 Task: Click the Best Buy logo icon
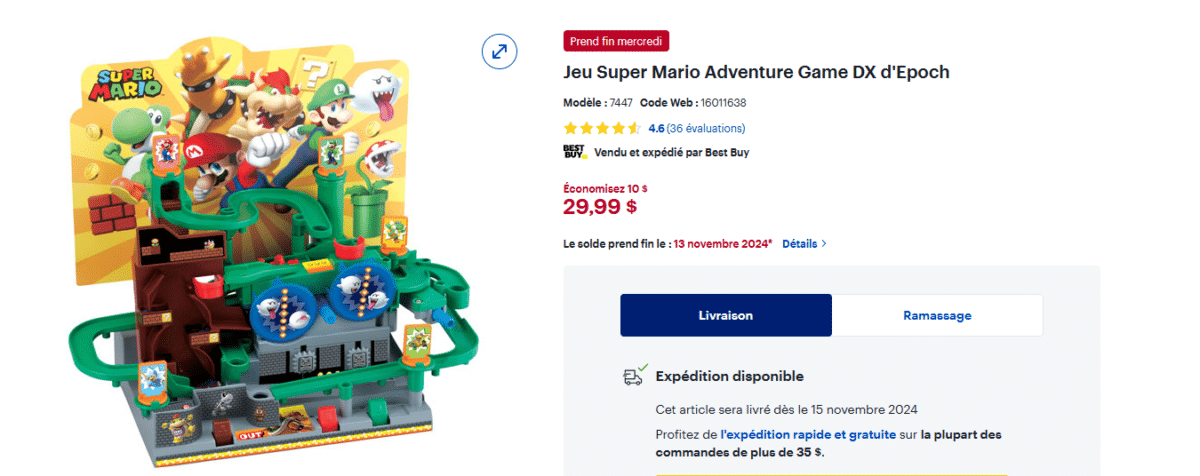coord(574,152)
